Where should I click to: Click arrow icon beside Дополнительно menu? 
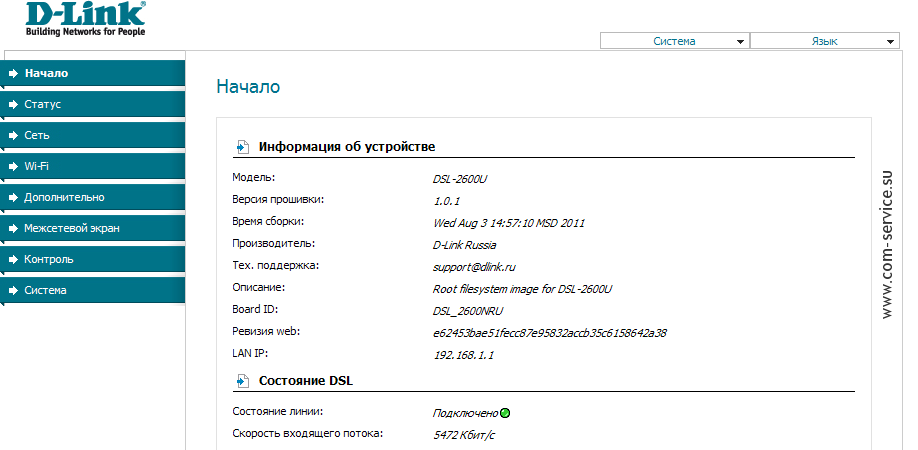point(14,198)
